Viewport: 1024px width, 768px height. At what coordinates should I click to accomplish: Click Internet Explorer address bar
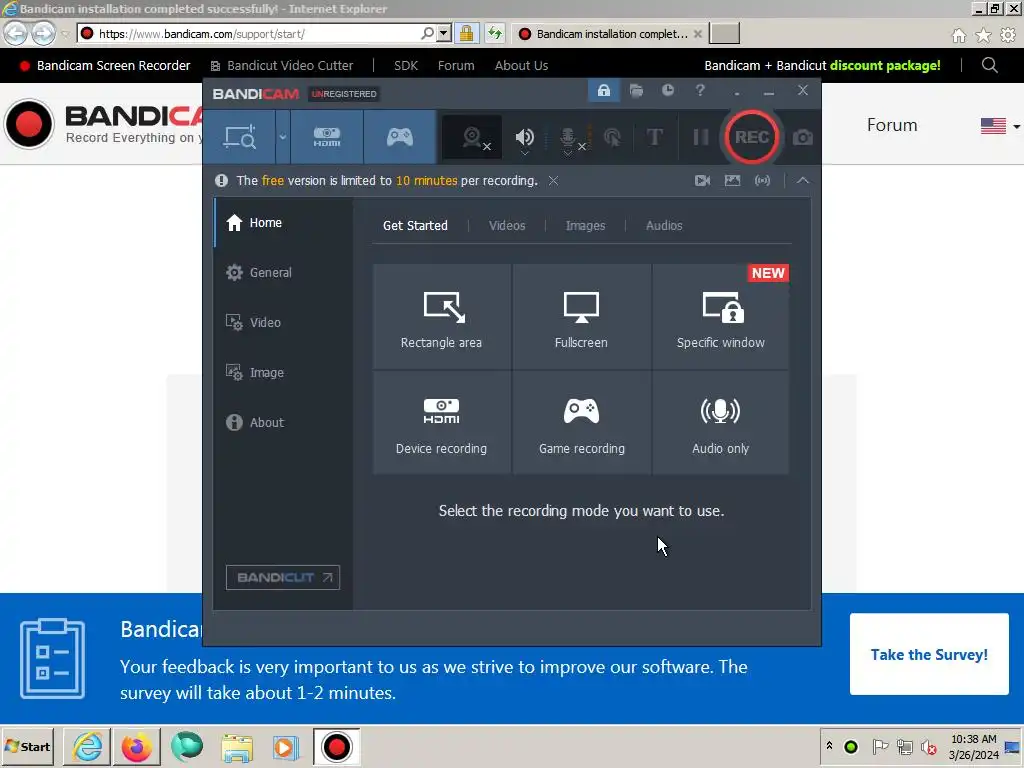tap(255, 33)
